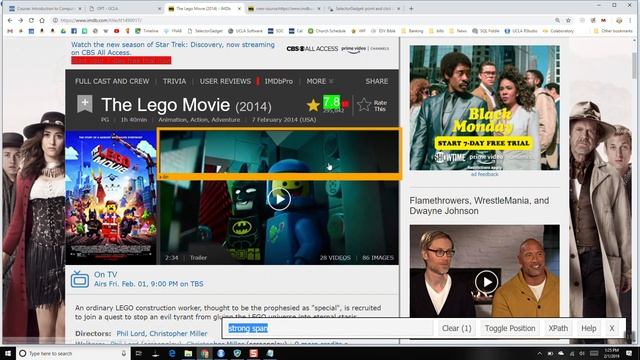Open the zoom magnifier in the address bar

click(x=557, y=20)
